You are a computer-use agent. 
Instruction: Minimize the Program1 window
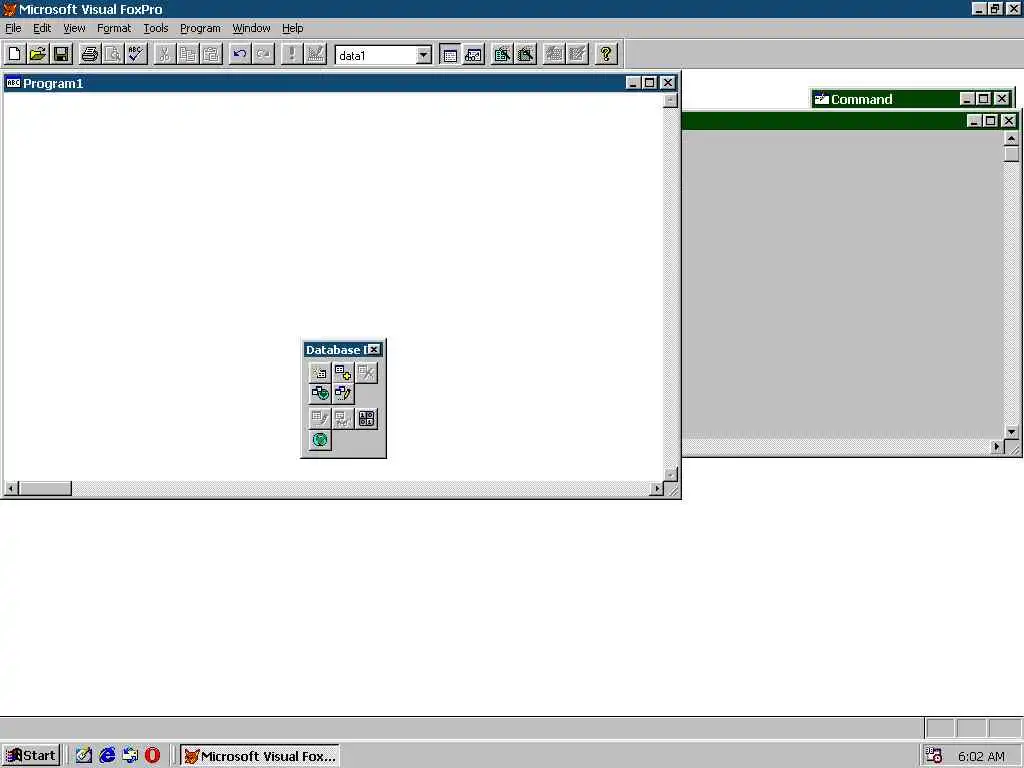coord(633,82)
